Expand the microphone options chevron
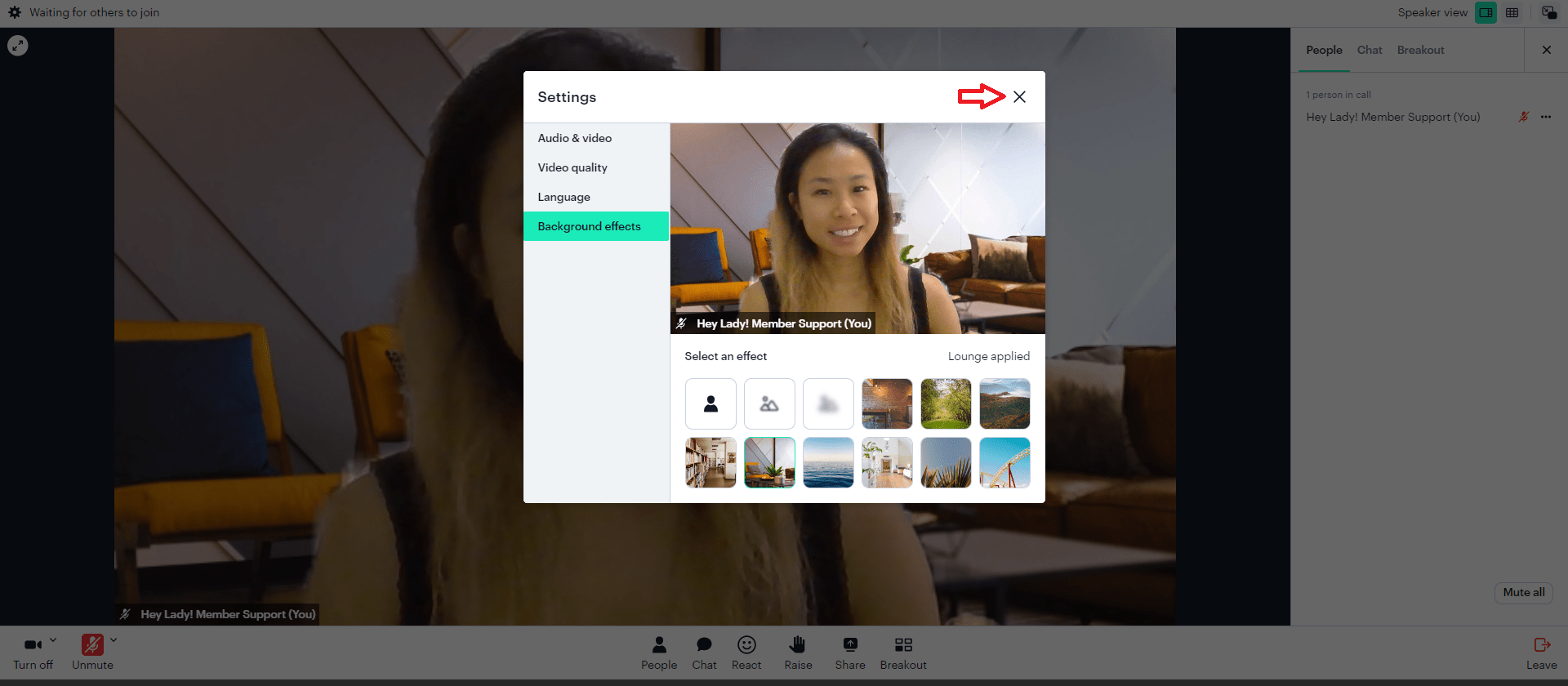The width and height of the screenshot is (1568, 686). coord(114,640)
